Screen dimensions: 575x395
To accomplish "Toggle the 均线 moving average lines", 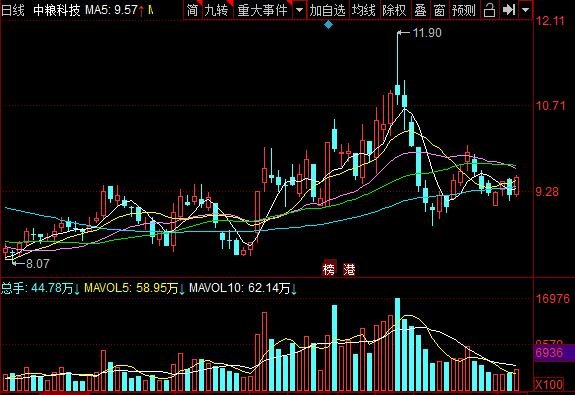I will point(364,10).
